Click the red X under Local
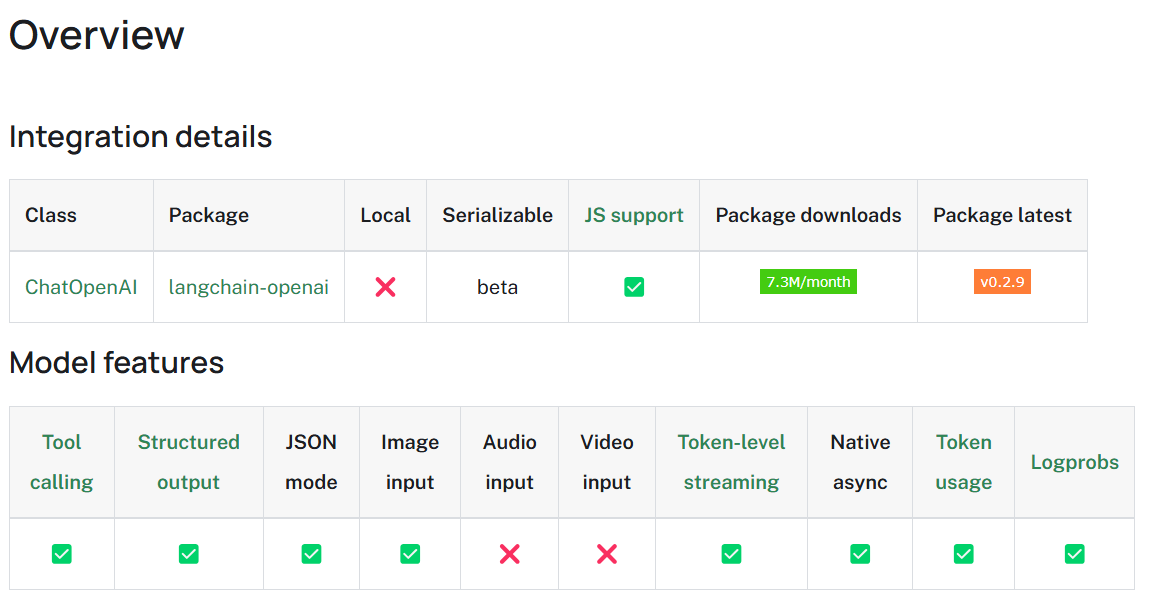 [385, 287]
